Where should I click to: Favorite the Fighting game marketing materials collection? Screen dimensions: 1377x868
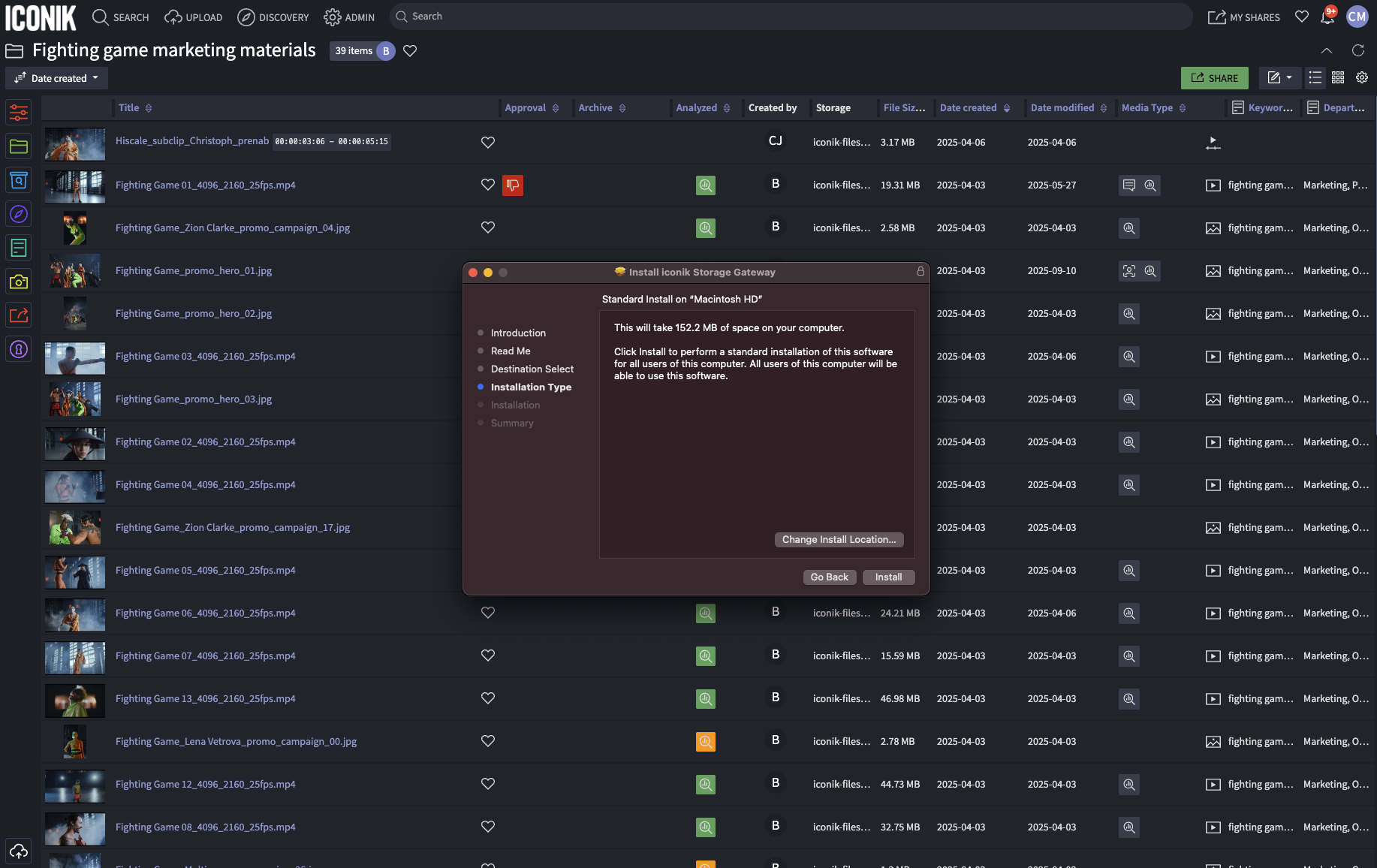pyautogui.click(x=410, y=51)
